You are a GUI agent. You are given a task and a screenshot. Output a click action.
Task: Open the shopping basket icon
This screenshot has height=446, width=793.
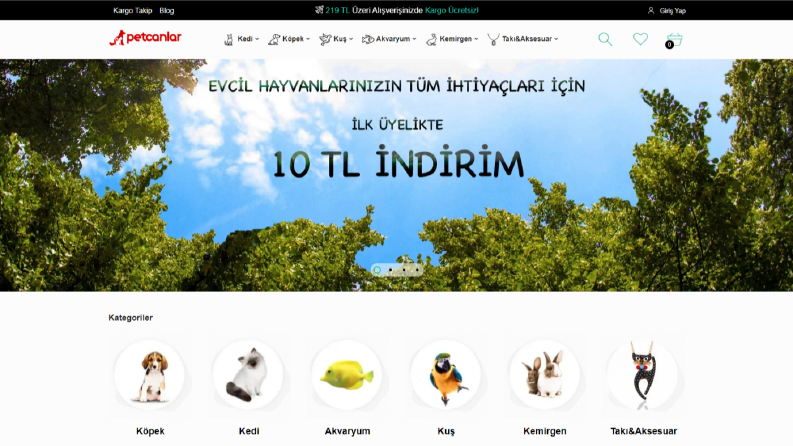(675, 39)
